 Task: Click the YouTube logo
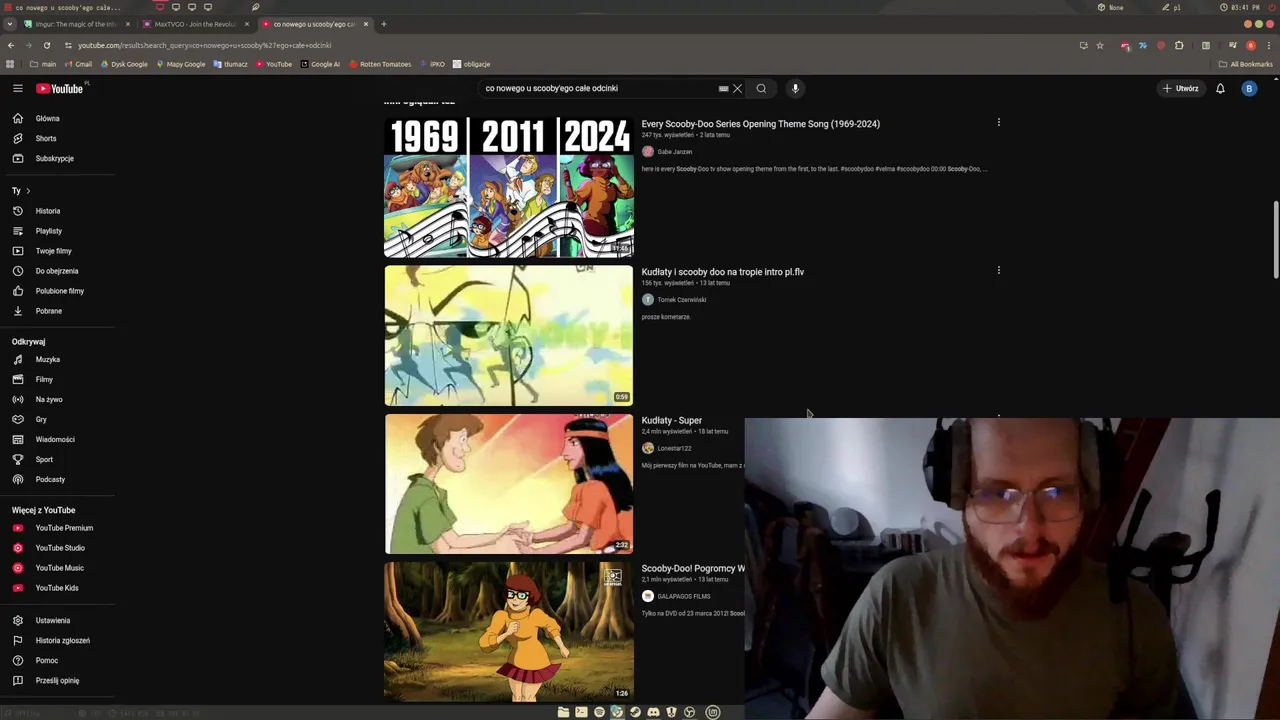pos(60,88)
